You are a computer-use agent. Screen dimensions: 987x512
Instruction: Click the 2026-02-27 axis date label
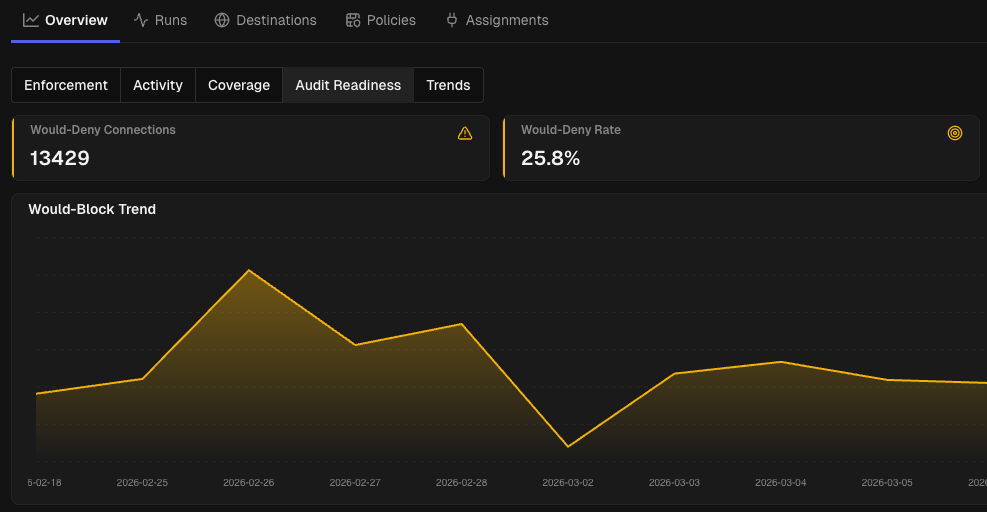tap(355, 482)
